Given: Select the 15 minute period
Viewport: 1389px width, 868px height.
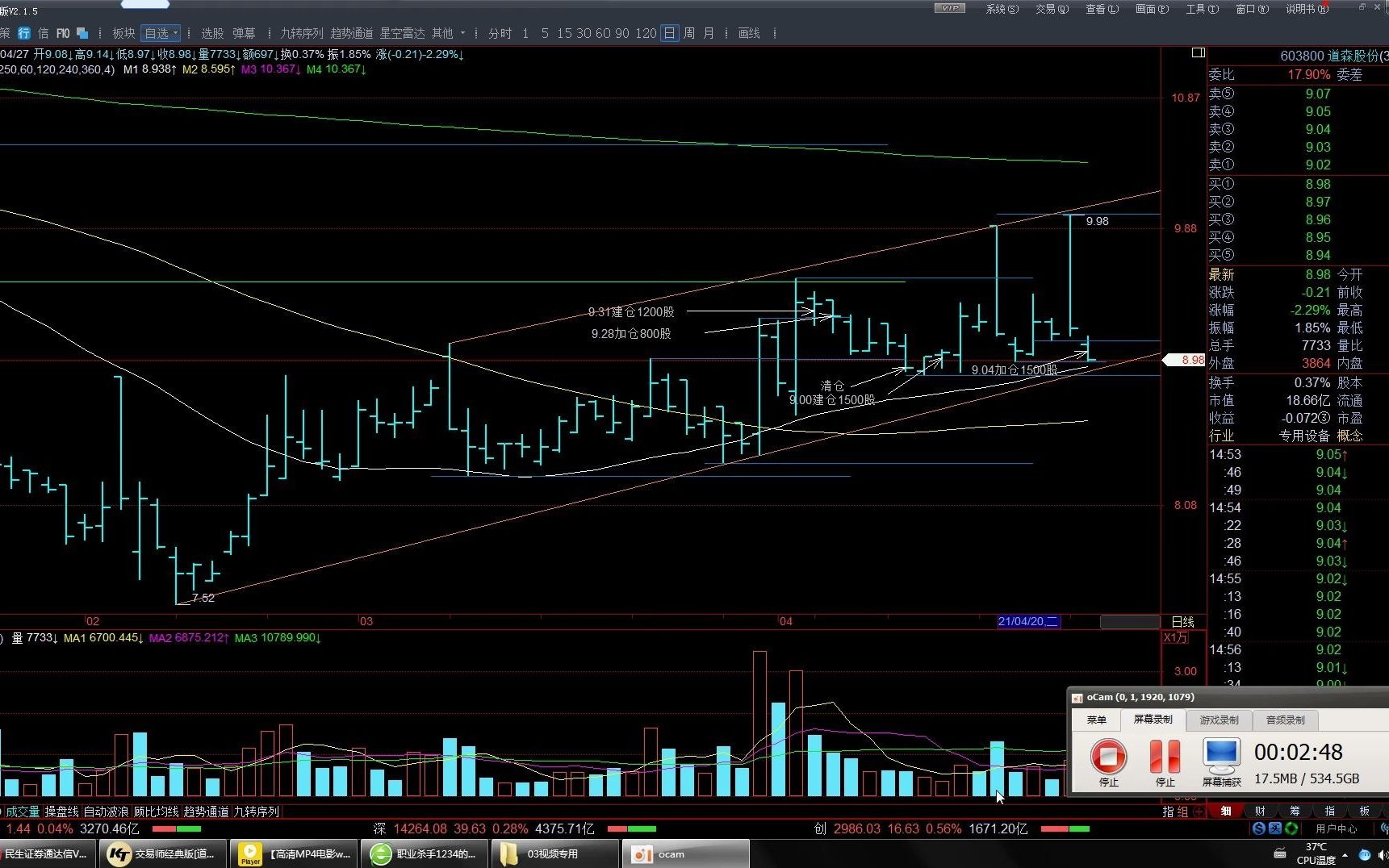Looking at the screenshot, I should 563,33.
